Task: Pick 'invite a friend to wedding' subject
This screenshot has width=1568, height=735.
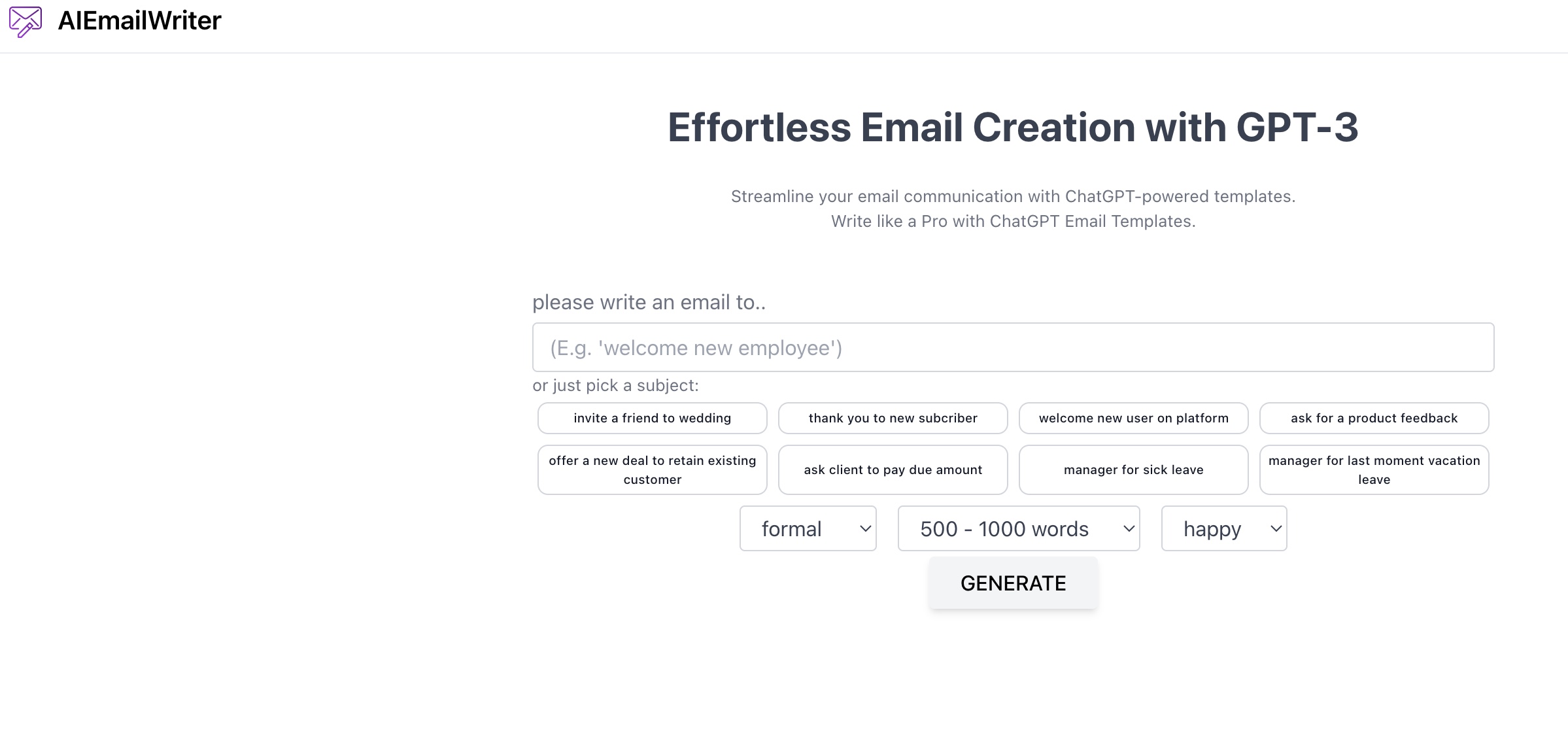Action: point(652,418)
